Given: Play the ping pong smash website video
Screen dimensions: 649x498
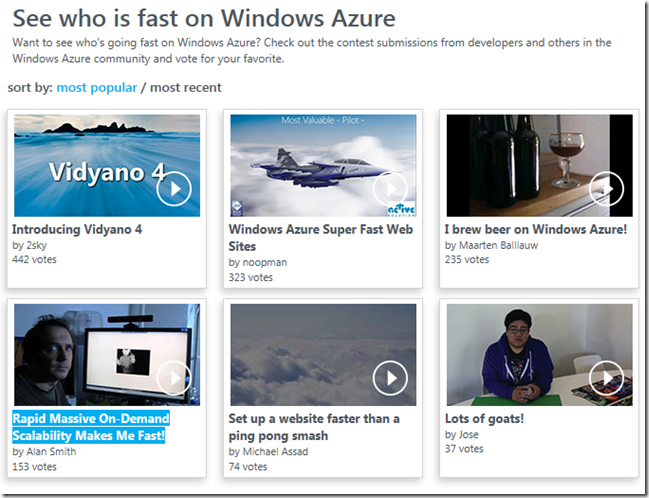Looking at the screenshot, I should pos(390,378).
